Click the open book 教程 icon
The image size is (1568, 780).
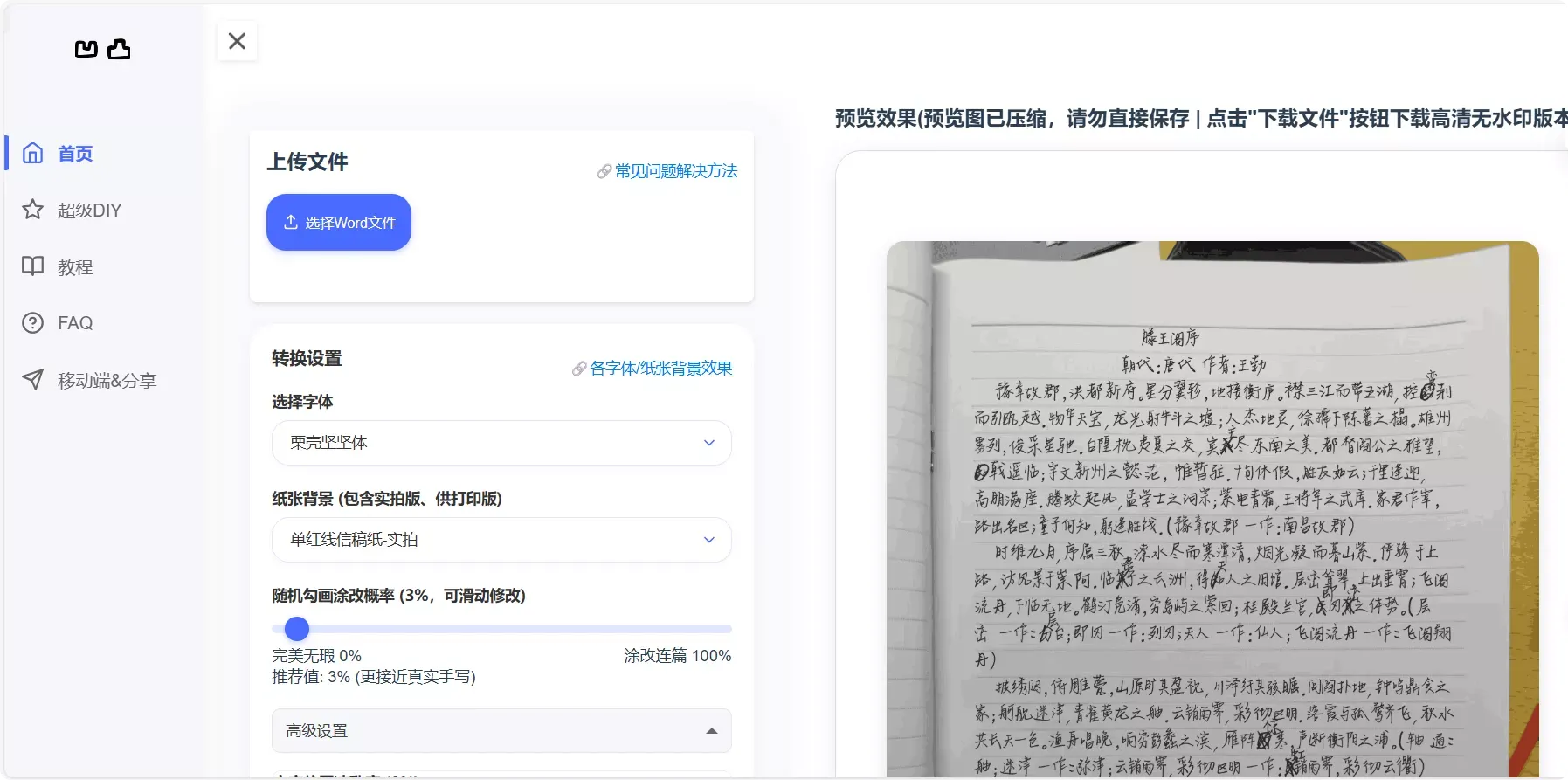[x=32, y=266]
